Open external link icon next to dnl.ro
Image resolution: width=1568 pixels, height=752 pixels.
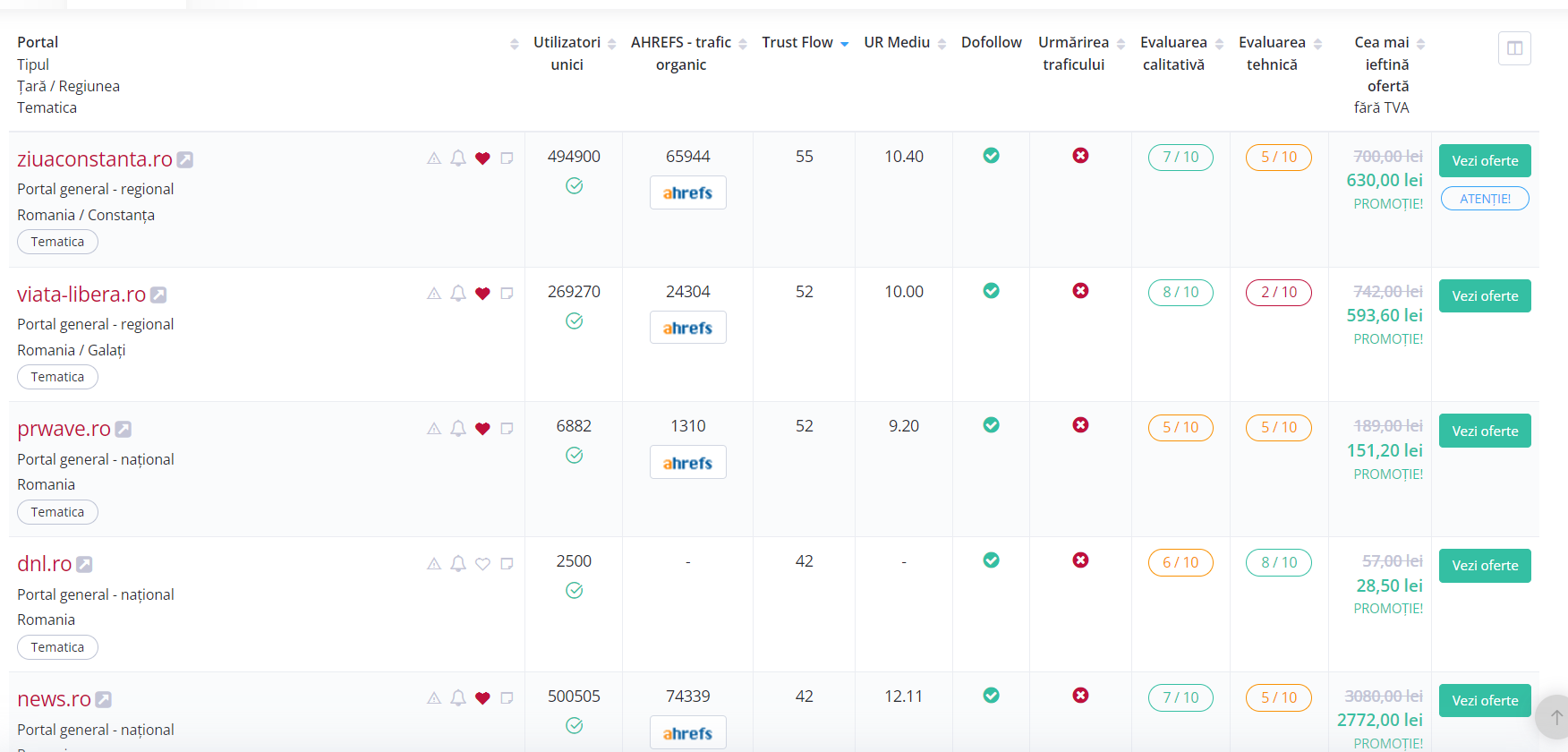coord(84,564)
